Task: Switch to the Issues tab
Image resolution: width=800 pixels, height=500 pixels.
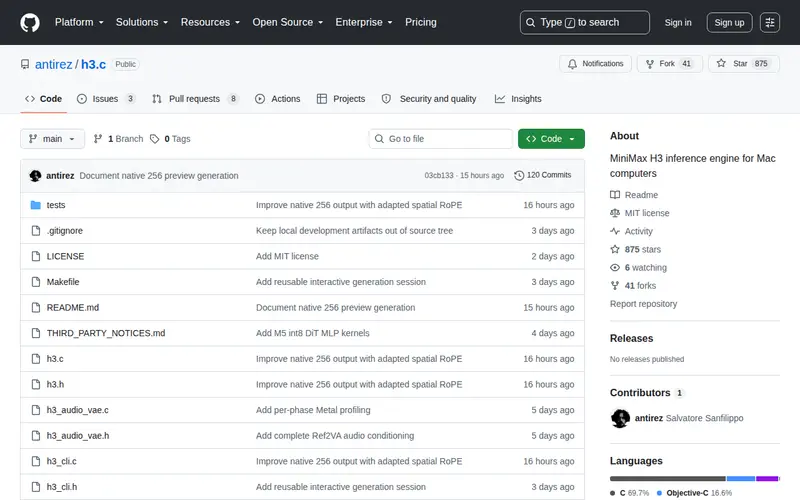Action: pyautogui.click(x=106, y=99)
